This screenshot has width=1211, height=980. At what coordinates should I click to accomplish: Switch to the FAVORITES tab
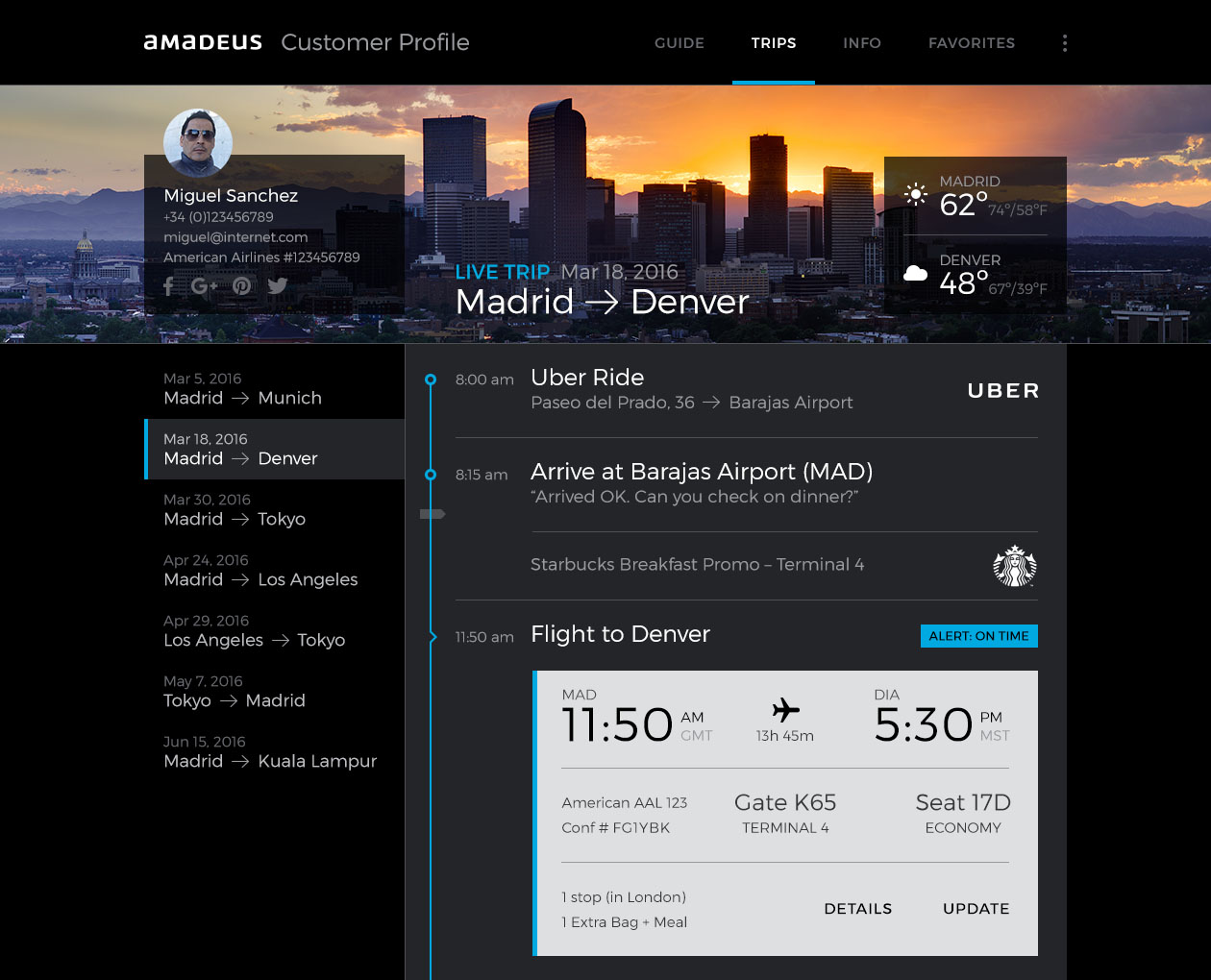(972, 43)
